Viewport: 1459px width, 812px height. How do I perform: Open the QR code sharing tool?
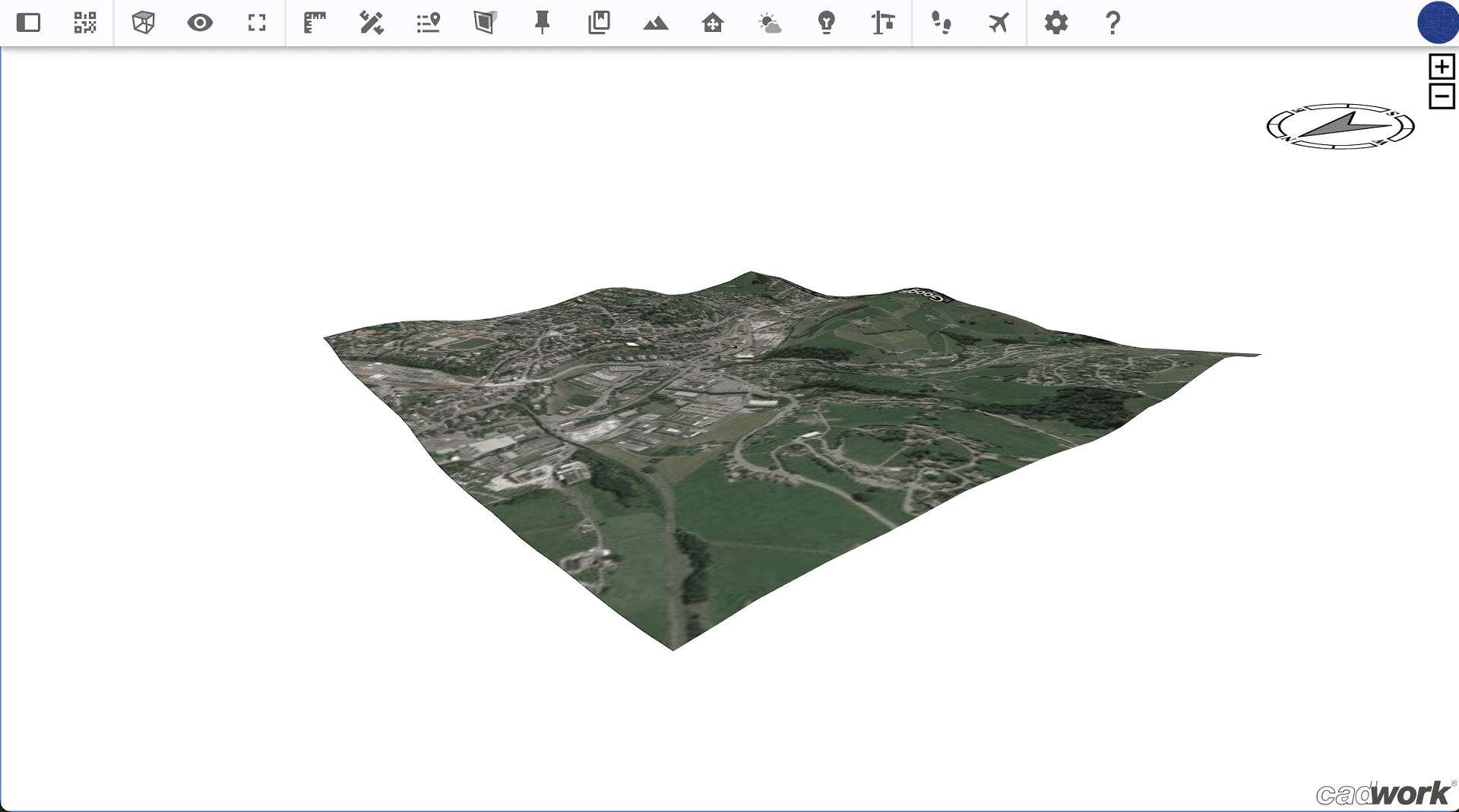[x=85, y=24]
